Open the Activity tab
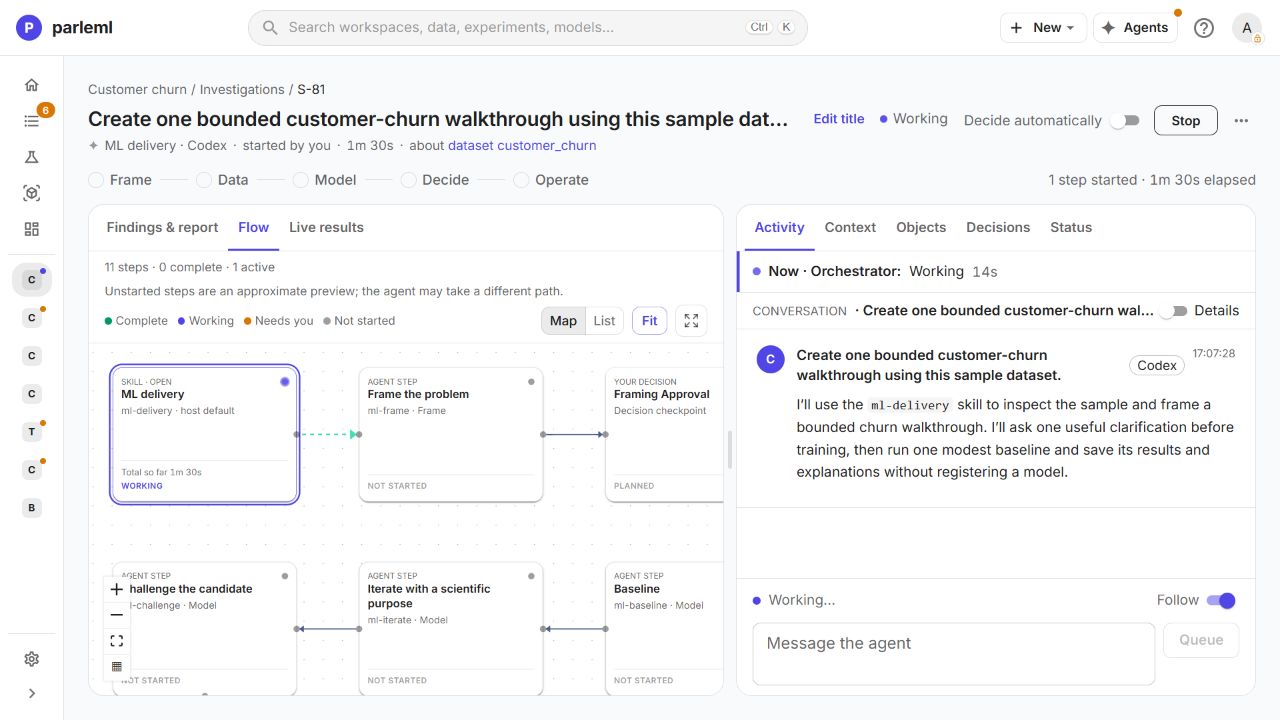The width and height of the screenshot is (1280, 720). [x=779, y=228]
